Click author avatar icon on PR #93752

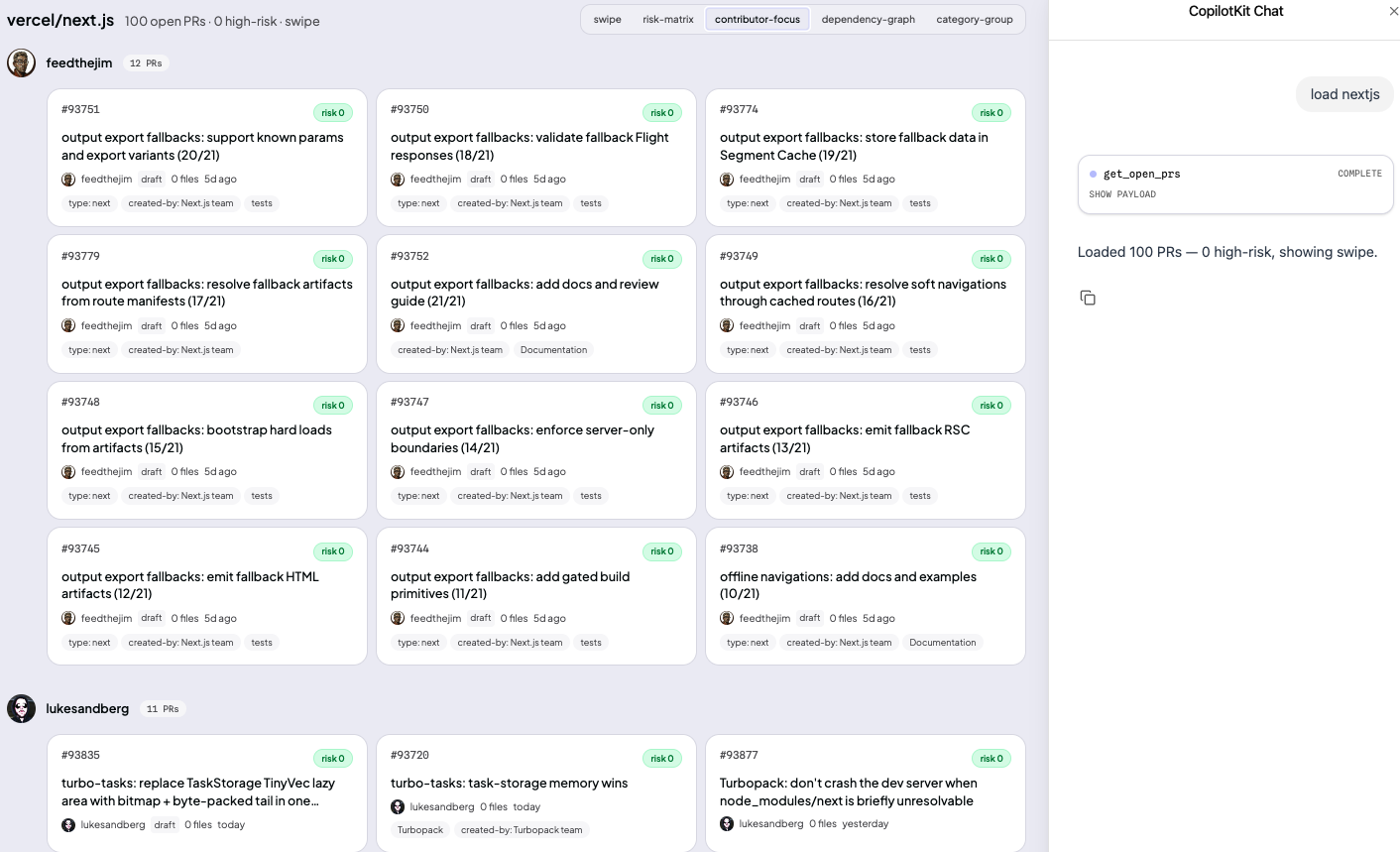(398, 325)
